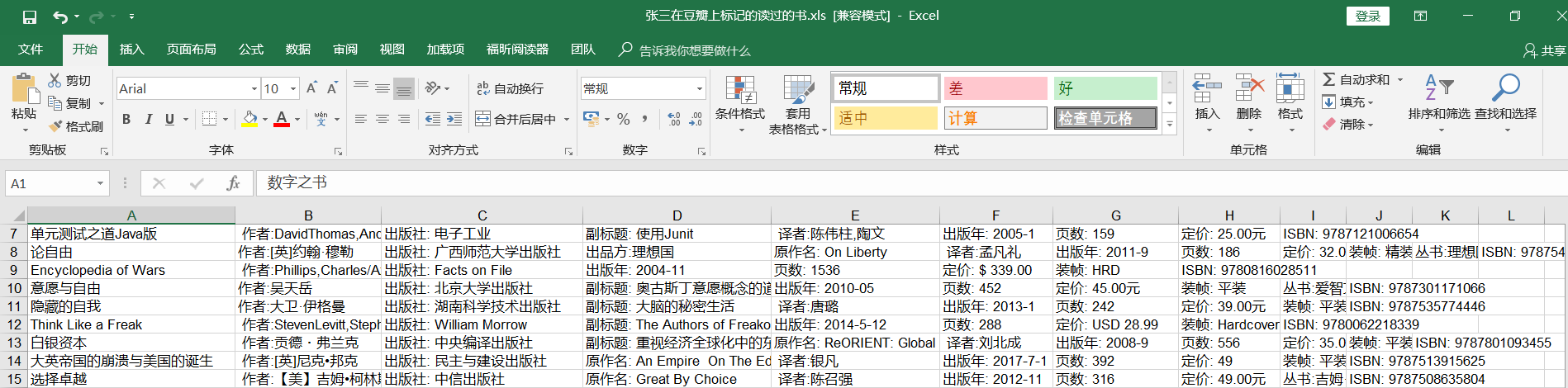Image resolution: width=1568 pixels, height=388 pixels.
Task: Apply the 差 (Bad) cell style
Action: [x=995, y=88]
